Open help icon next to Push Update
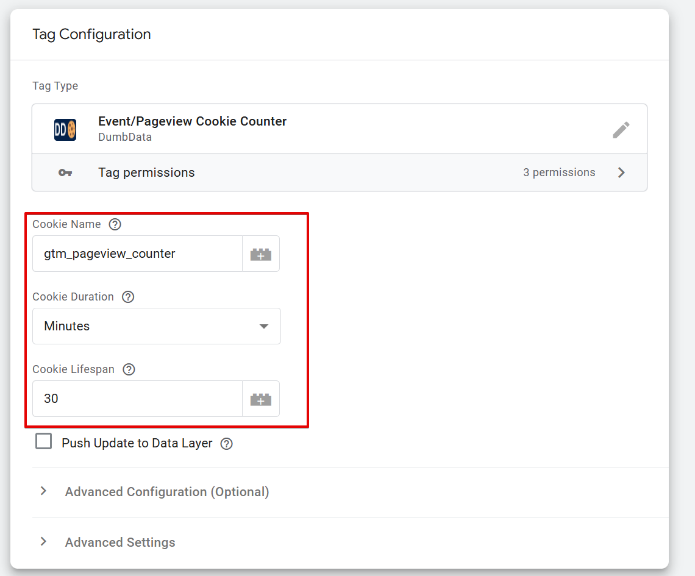Viewport: 695px width, 576px height. (226, 444)
